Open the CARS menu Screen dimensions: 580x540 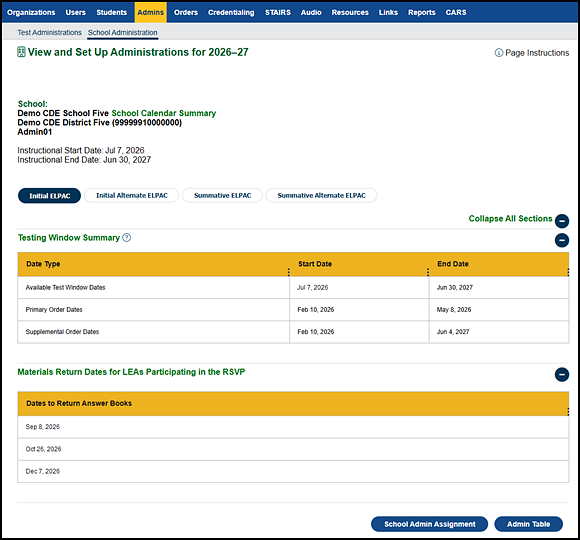point(456,13)
